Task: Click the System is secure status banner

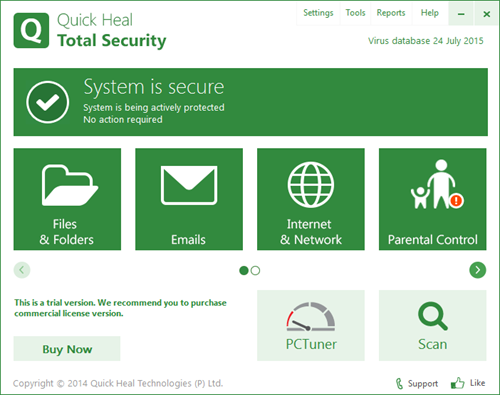Action: pos(251,102)
